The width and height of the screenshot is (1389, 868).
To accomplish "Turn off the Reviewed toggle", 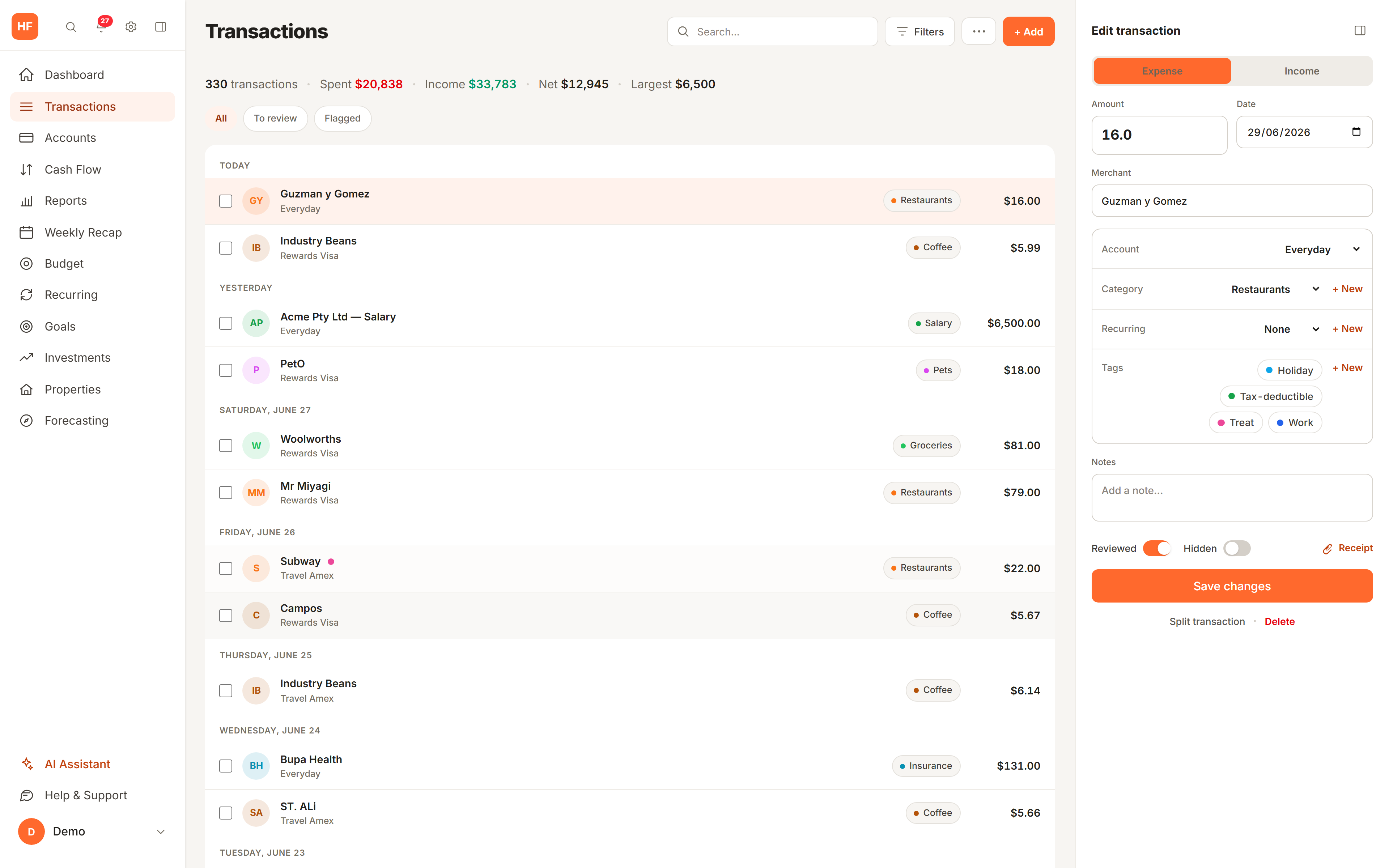I will (1156, 548).
